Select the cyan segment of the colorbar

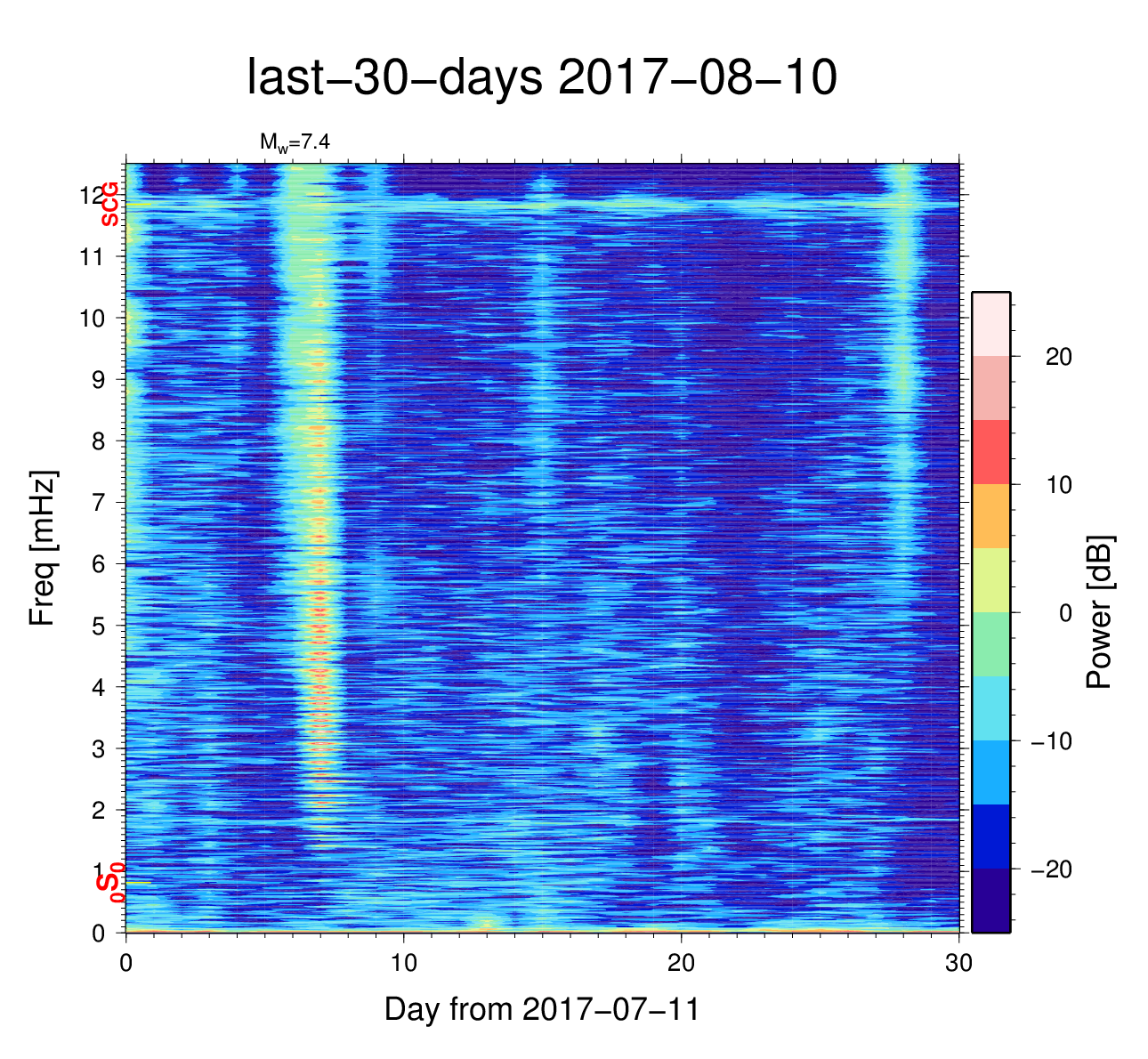990,708
